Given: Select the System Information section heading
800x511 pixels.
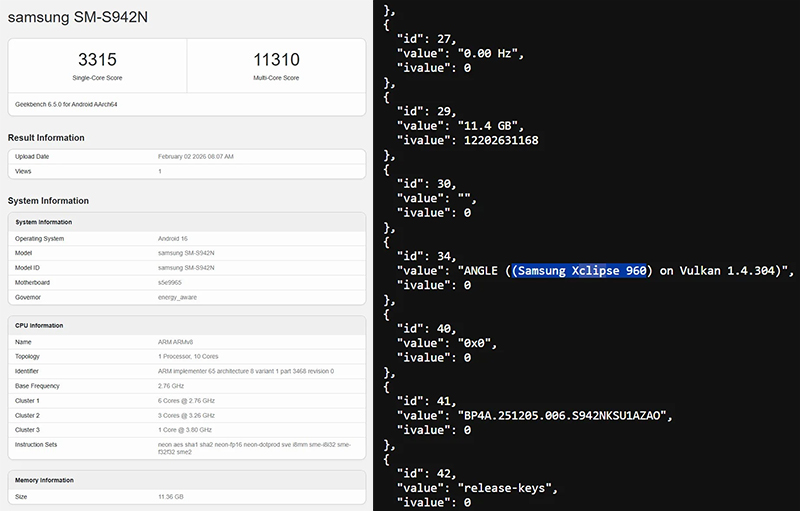Looking at the screenshot, I should point(48,201).
